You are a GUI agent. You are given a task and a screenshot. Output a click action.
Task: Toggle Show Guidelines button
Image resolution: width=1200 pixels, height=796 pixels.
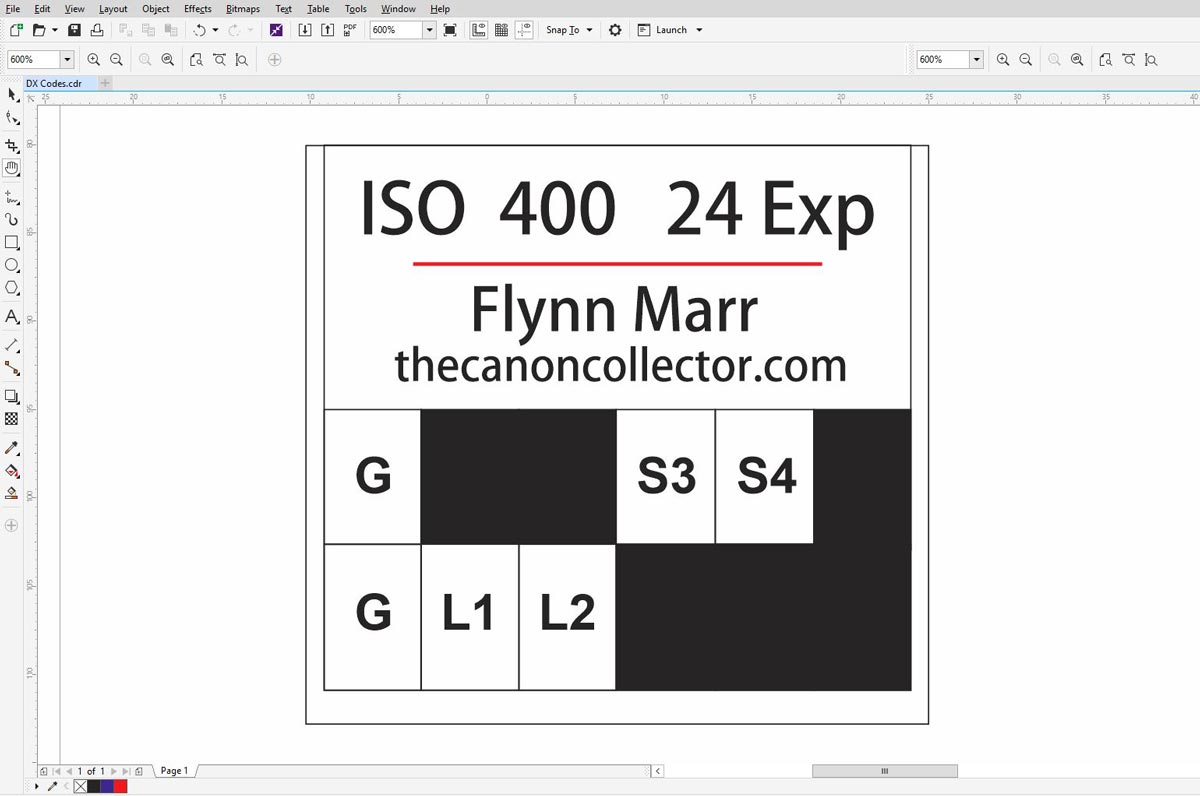tap(525, 30)
